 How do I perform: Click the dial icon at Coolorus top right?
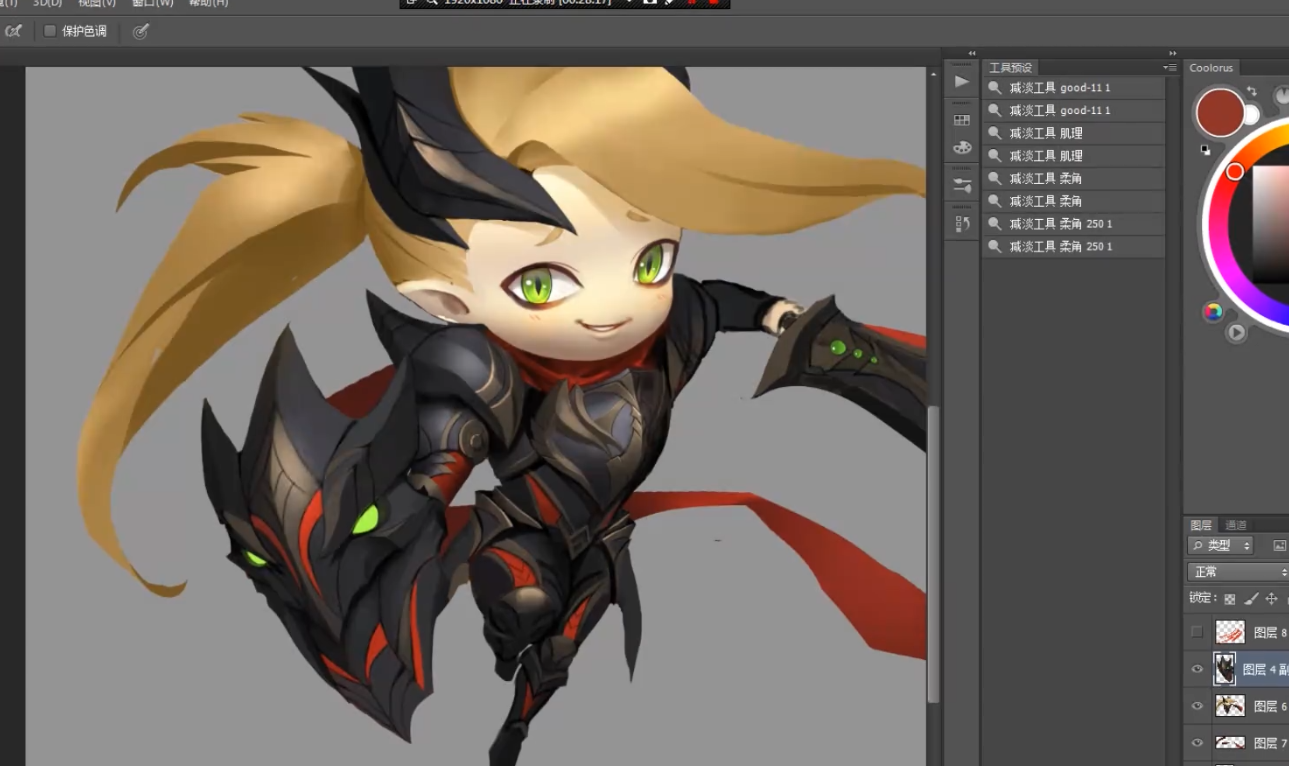(1281, 96)
